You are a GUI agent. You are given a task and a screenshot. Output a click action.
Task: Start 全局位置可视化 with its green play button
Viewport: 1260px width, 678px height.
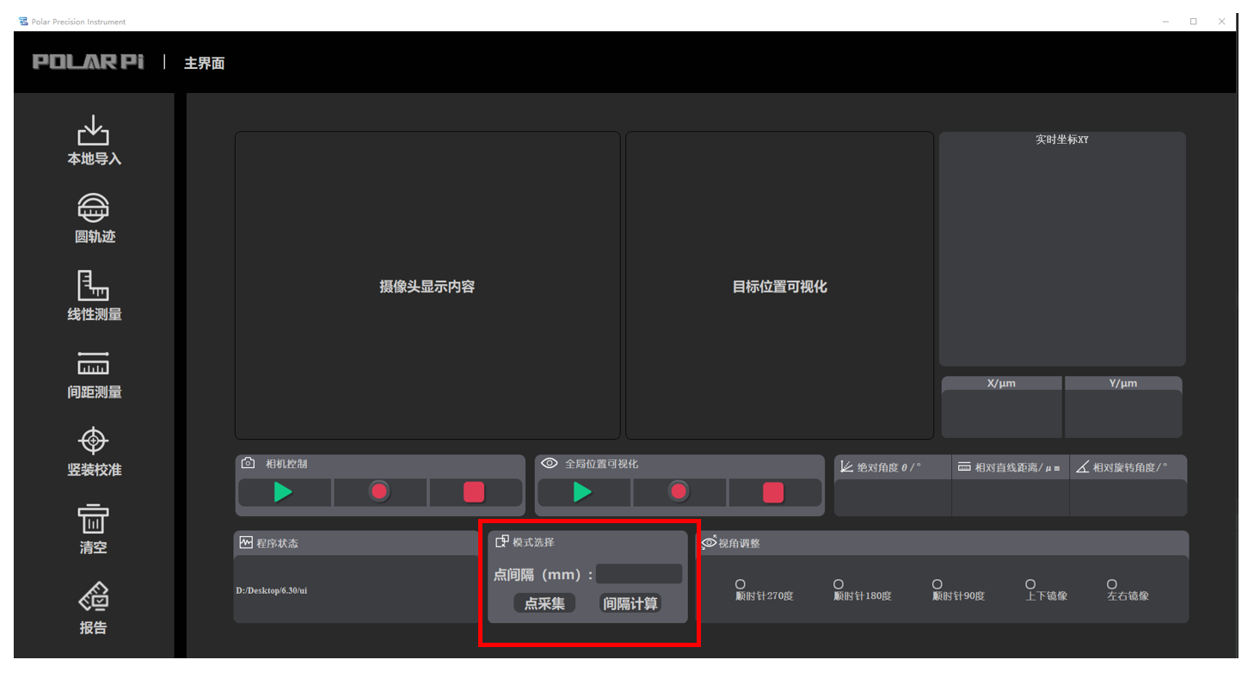(582, 492)
